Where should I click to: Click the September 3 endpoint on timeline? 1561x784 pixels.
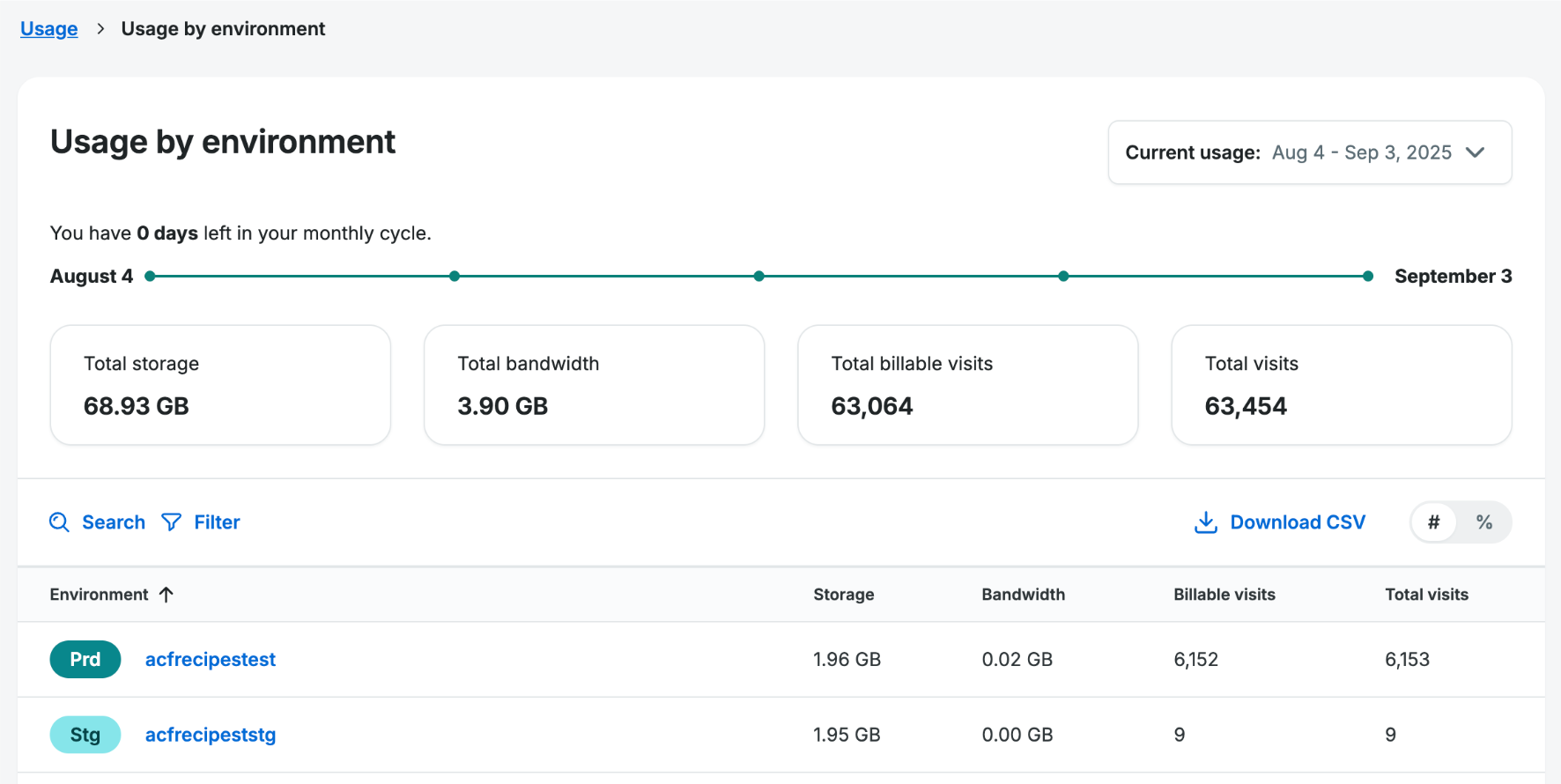[1368, 277]
